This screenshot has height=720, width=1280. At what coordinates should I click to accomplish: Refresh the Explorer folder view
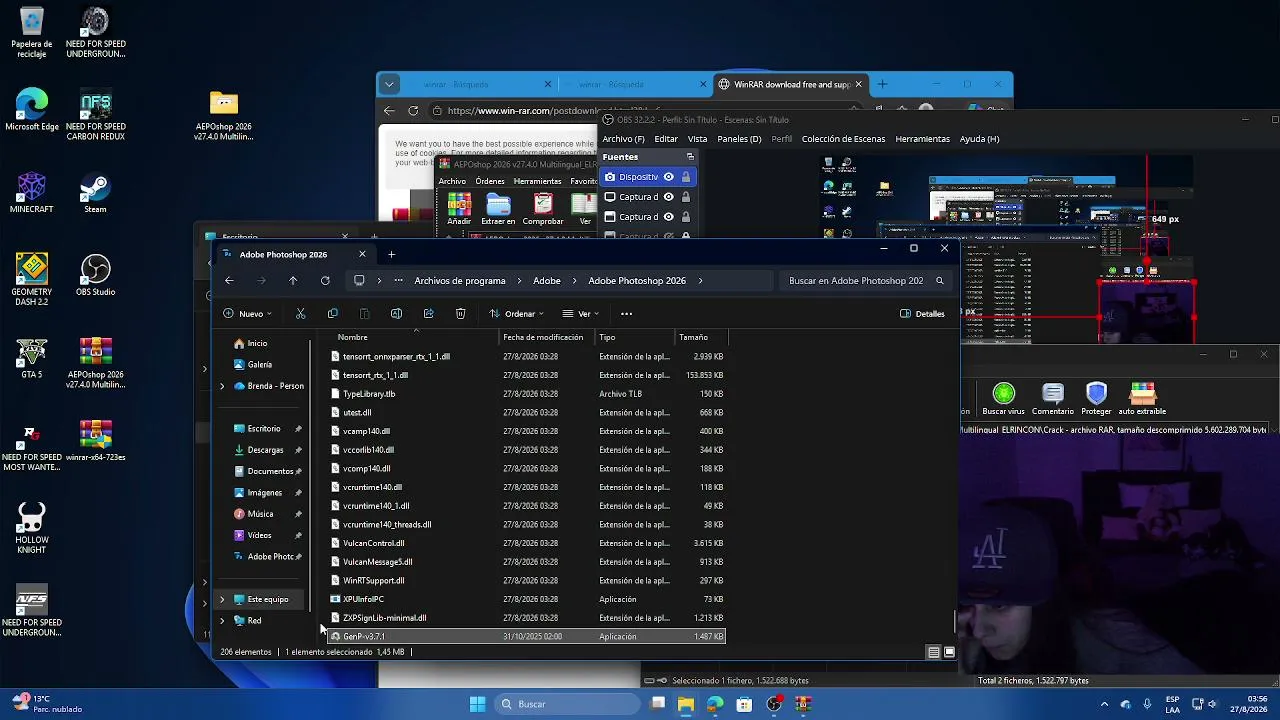coord(325,281)
